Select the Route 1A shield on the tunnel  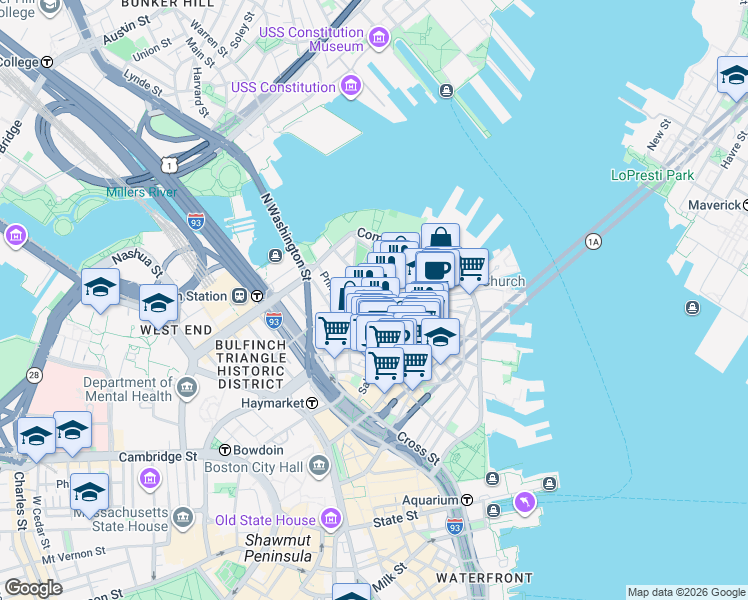[x=593, y=242]
